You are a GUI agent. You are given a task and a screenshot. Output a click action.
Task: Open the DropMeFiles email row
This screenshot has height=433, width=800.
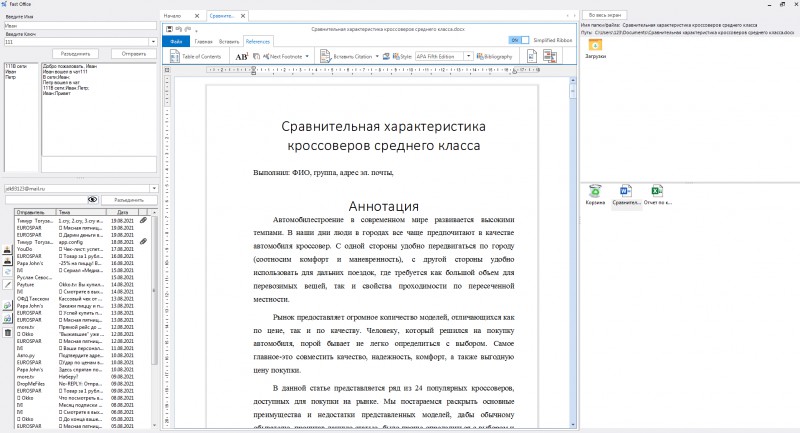coord(82,384)
